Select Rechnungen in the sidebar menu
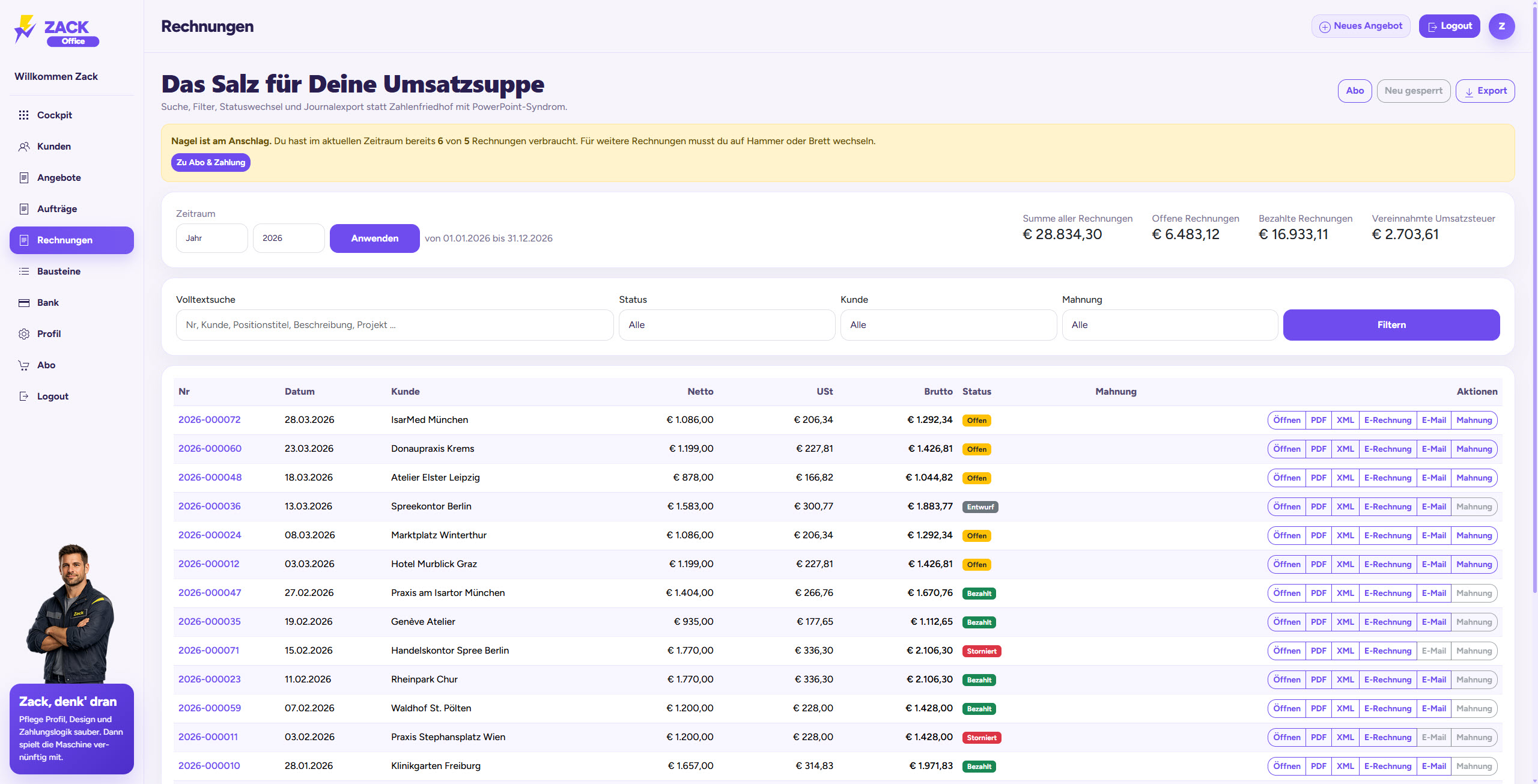Screen dimensions: 1538x784 [65, 240]
